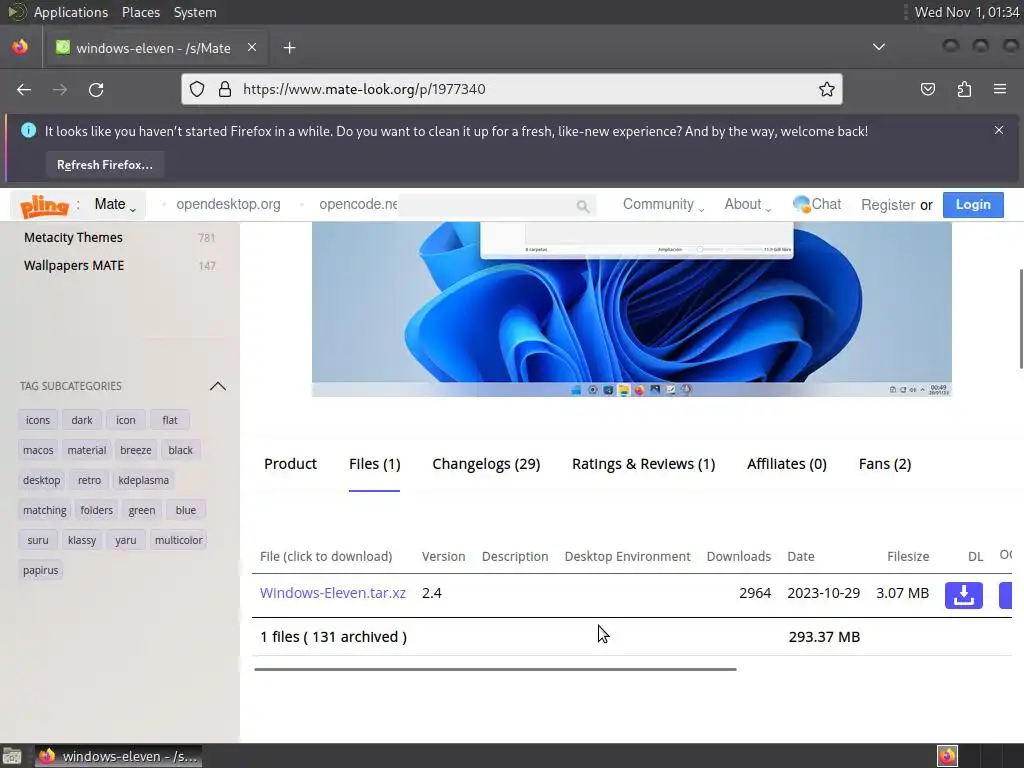1024x768 pixels.
Task: Dismiss the Firefox refresh notification
Action: click(x=999, y=130)
